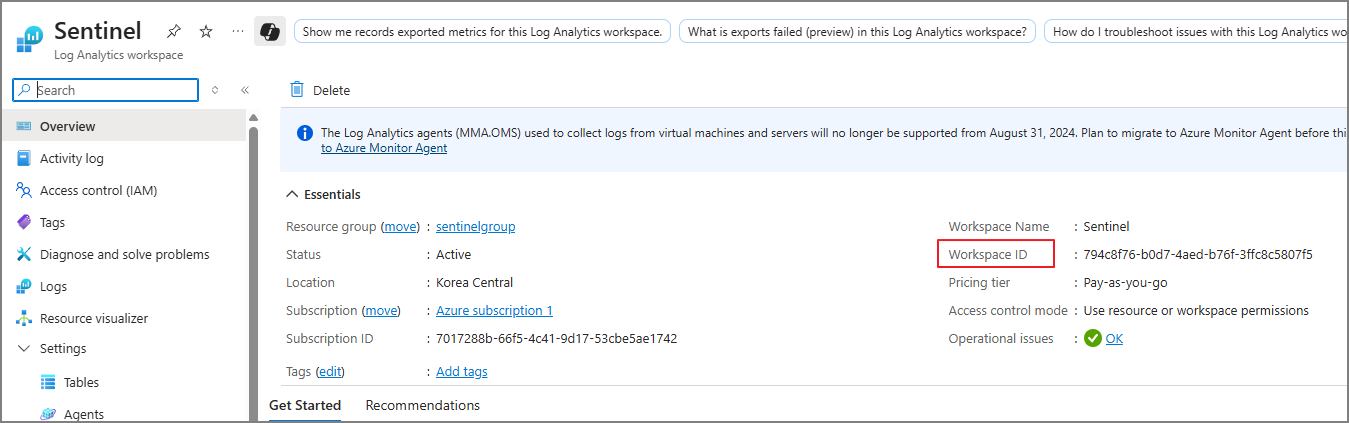
Task: Switch to the Recommendations tab
Action: (423, 405)
